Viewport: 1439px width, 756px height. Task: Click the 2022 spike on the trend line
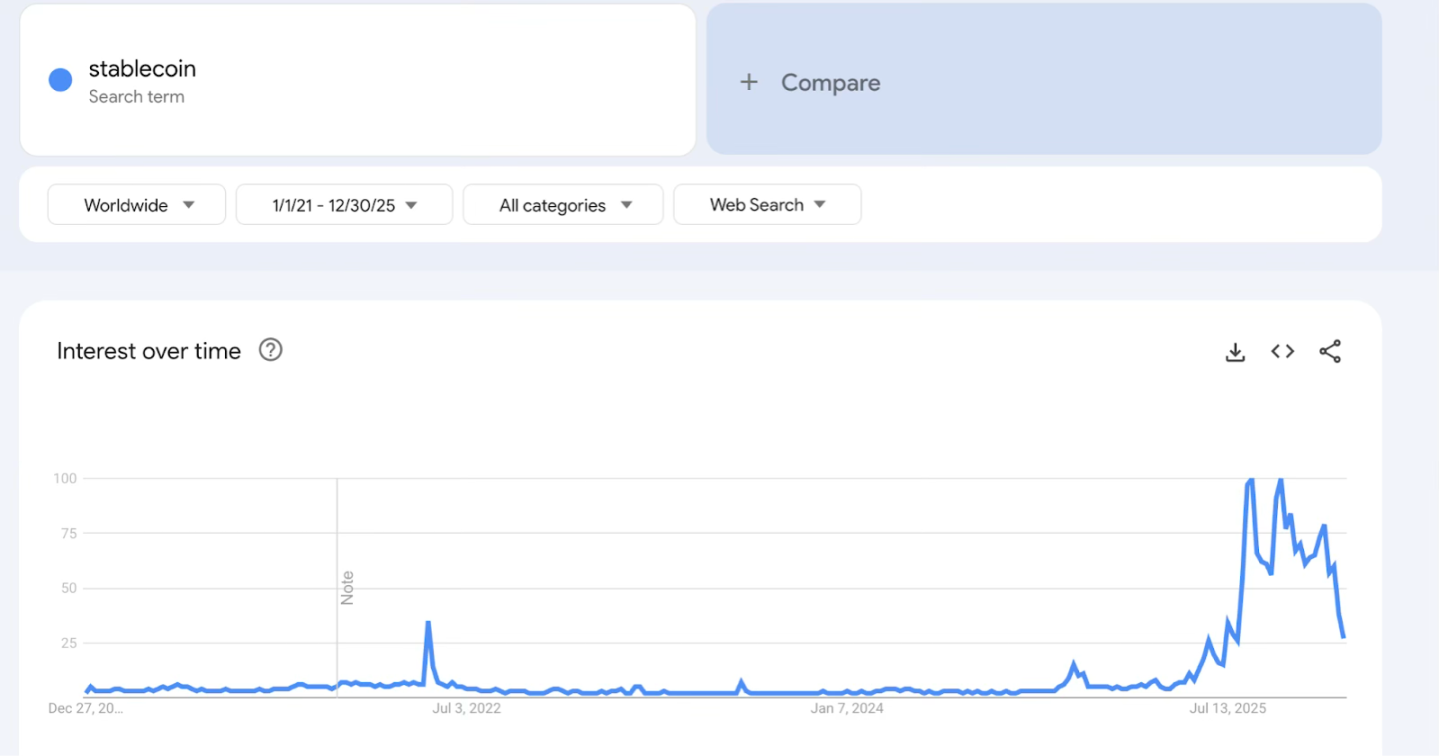click(428, 623)
